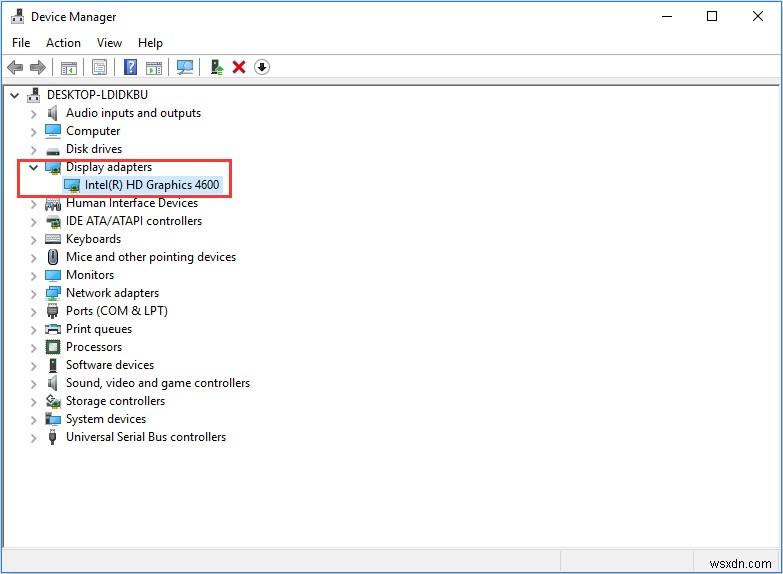783x574 pixels.
Task: Open the Properties toolbar icon
Action: (99, 67)
